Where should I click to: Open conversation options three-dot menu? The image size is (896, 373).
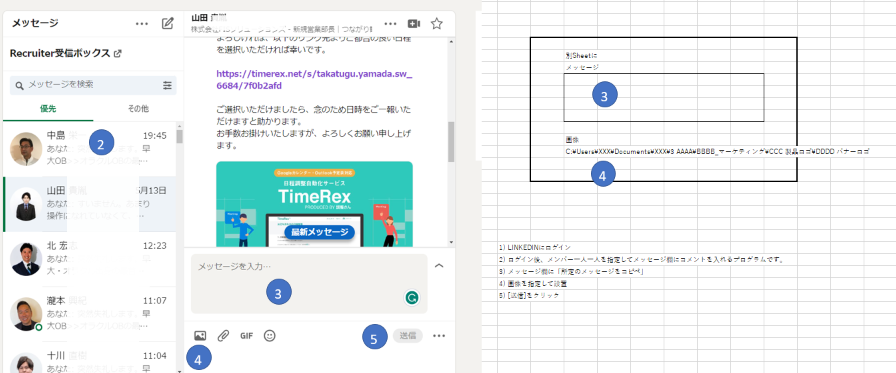(x=390, y=23)
